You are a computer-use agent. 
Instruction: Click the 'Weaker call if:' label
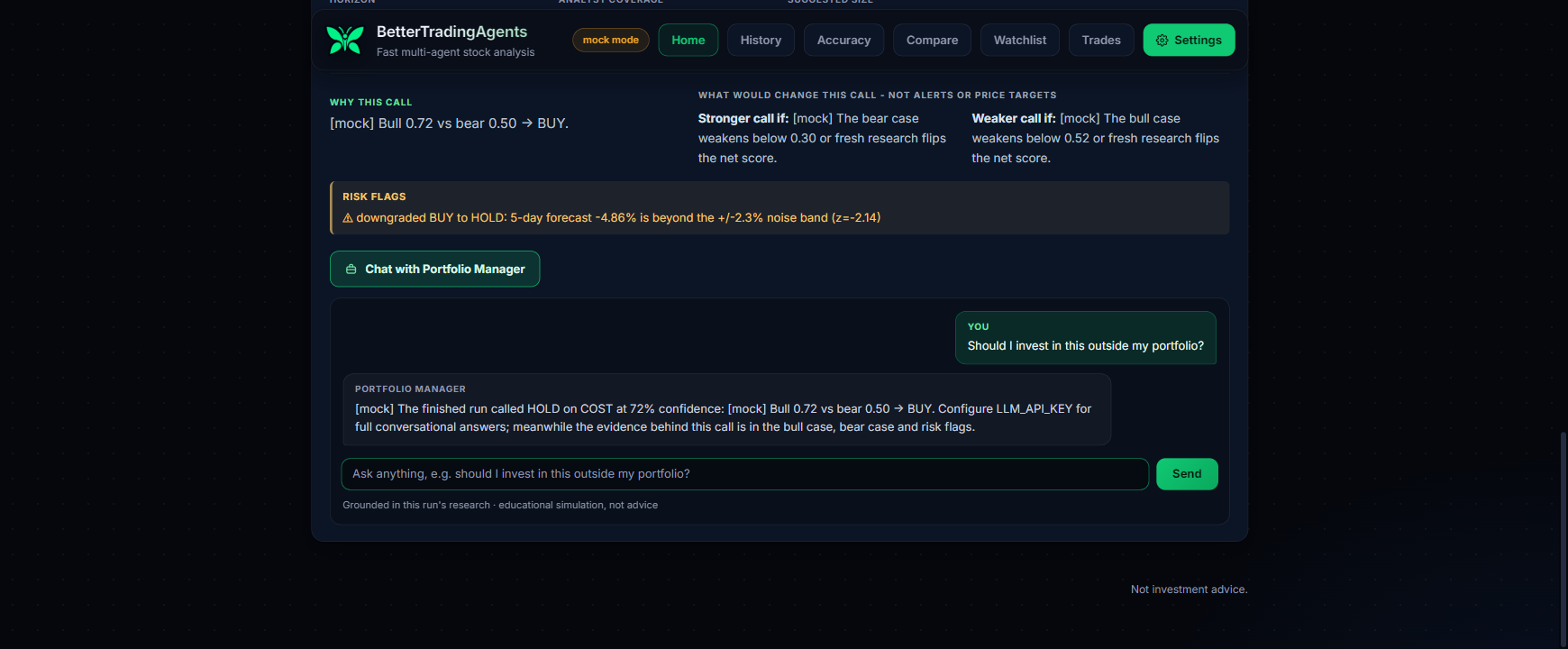coord(1014,119)
